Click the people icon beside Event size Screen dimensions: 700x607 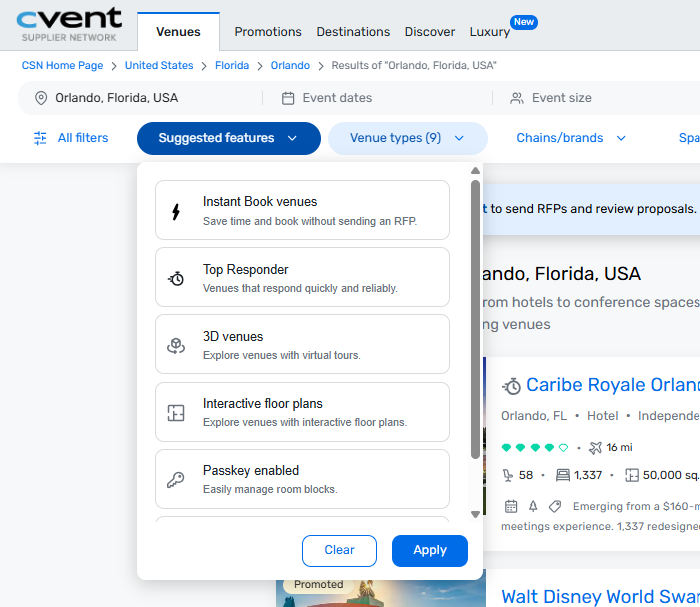point(517,98)
